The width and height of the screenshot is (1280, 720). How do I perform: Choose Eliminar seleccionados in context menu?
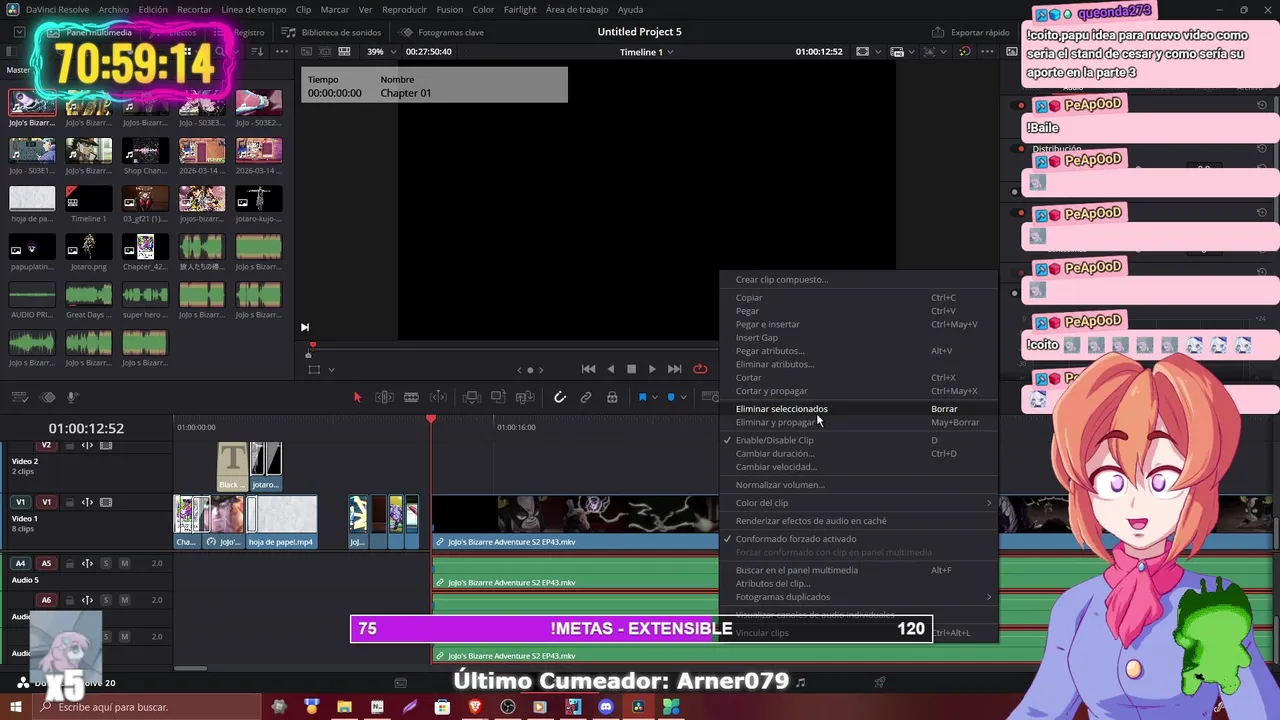[858, 408]
